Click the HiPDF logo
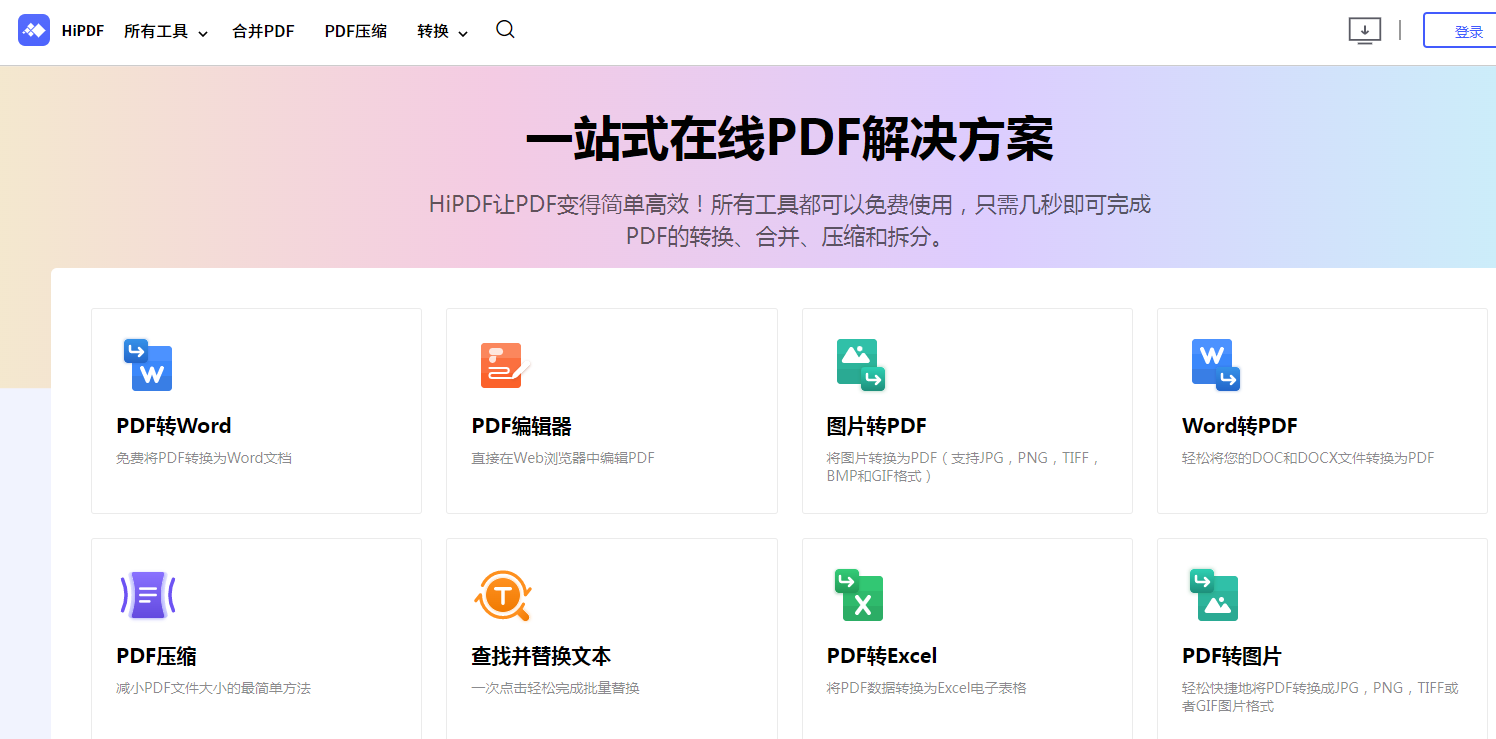This screenshot has width=1496, height=739. point(62,30)
